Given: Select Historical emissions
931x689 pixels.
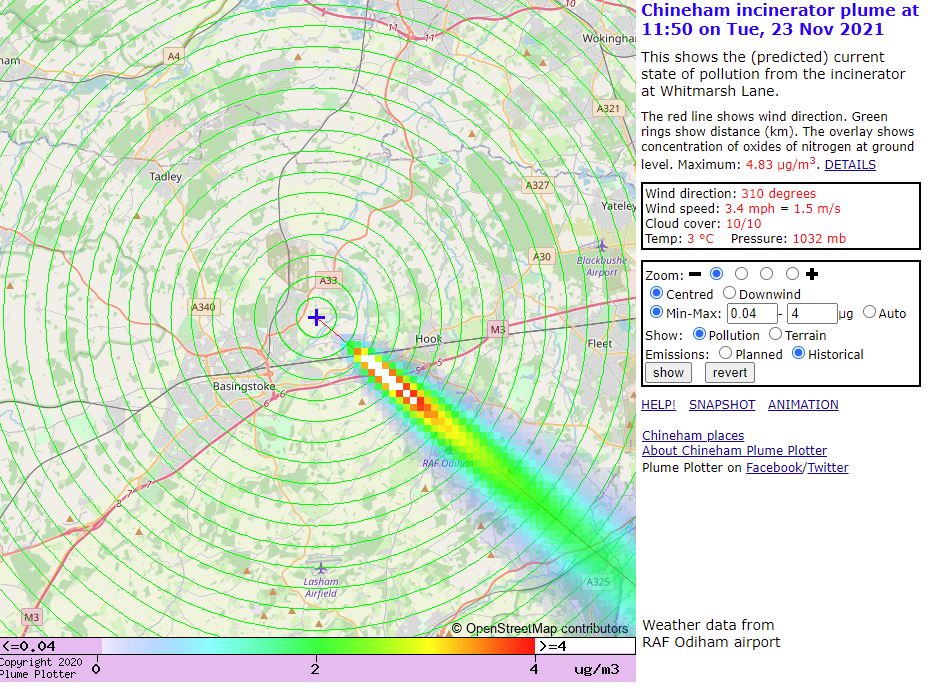Looking at the screenshot, I should [799, 353].
